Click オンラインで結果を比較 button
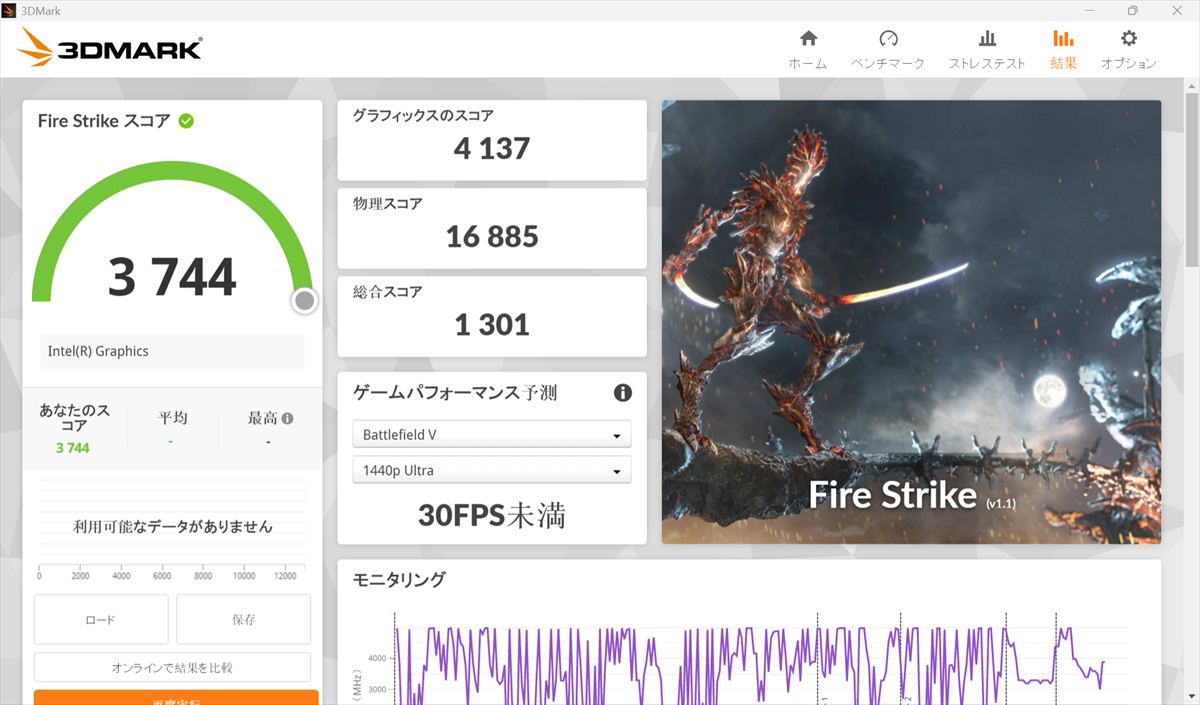This screenshot has width=1200, height=705. click(172, 667)
